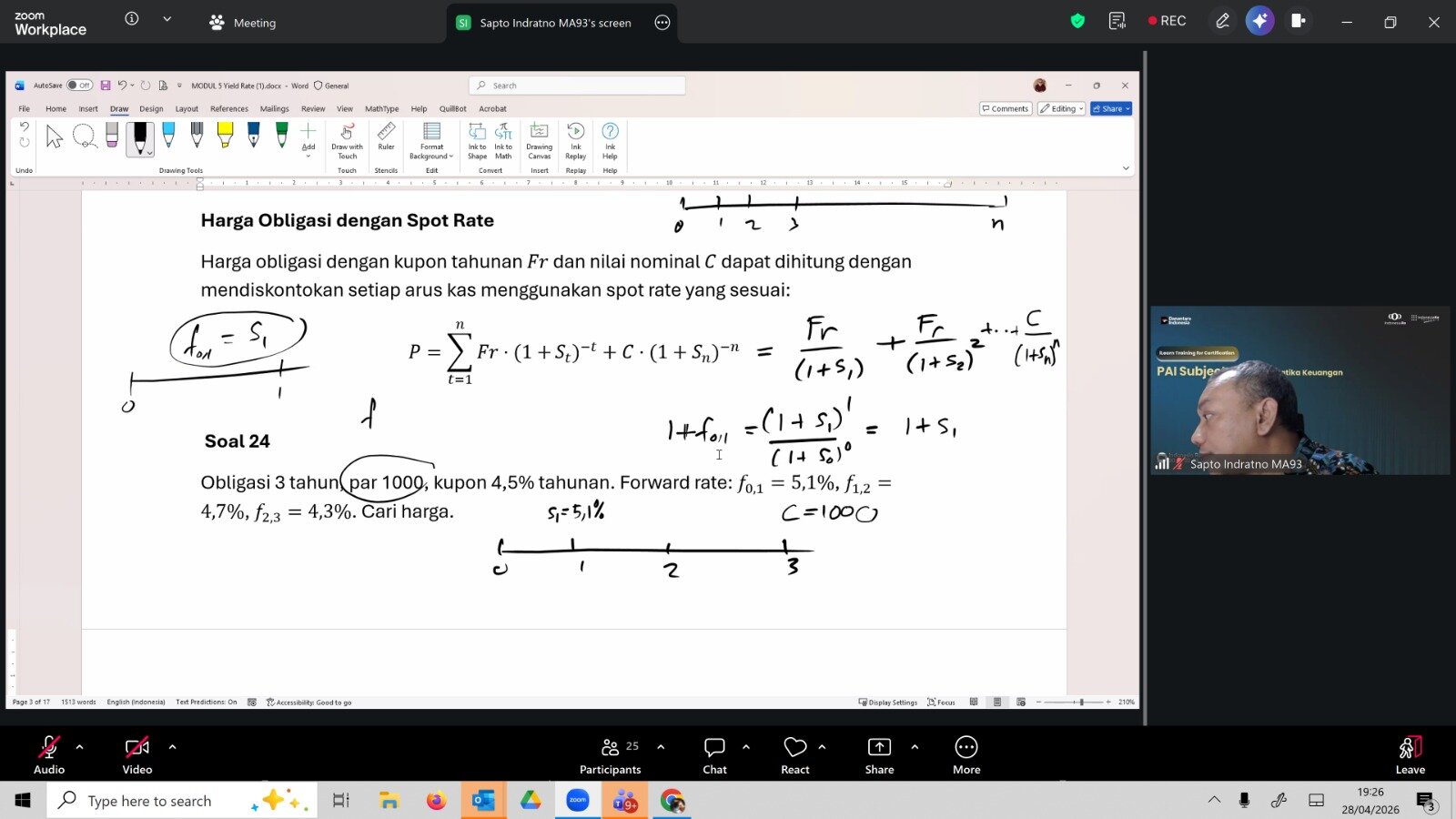The width and height of the screenshot is (1456, 819).
Task: Open Windows Start menu
Action: click(x=23, y=801)
